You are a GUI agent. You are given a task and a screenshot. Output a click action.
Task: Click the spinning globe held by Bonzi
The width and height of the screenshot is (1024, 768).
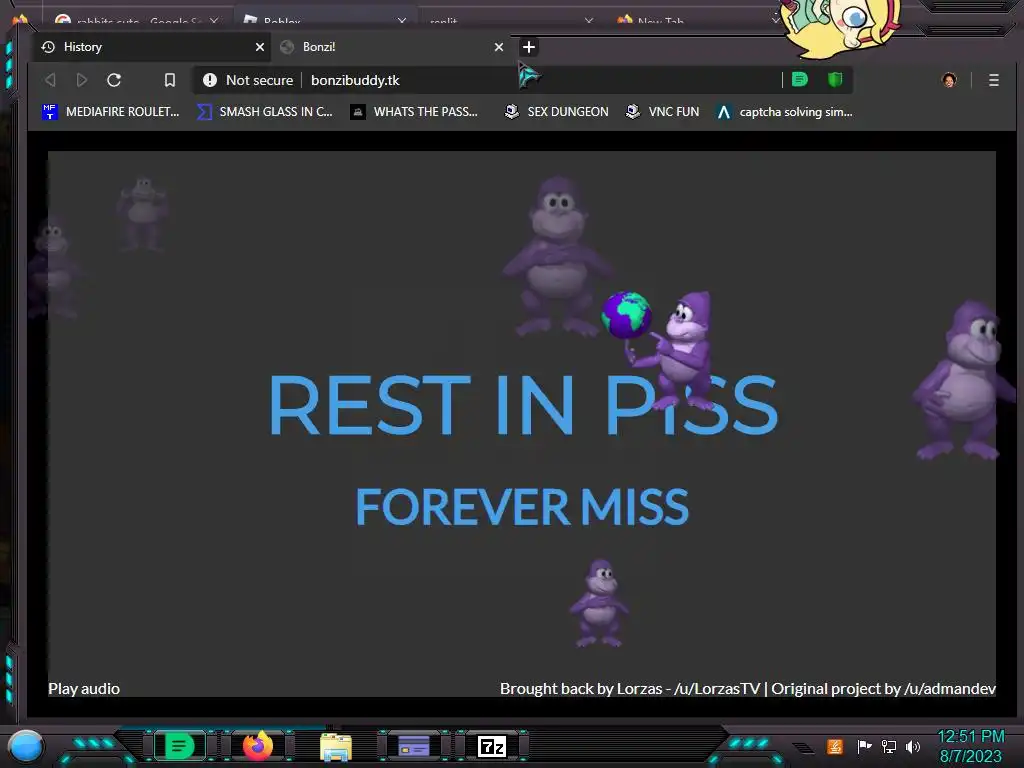point(626,315)
